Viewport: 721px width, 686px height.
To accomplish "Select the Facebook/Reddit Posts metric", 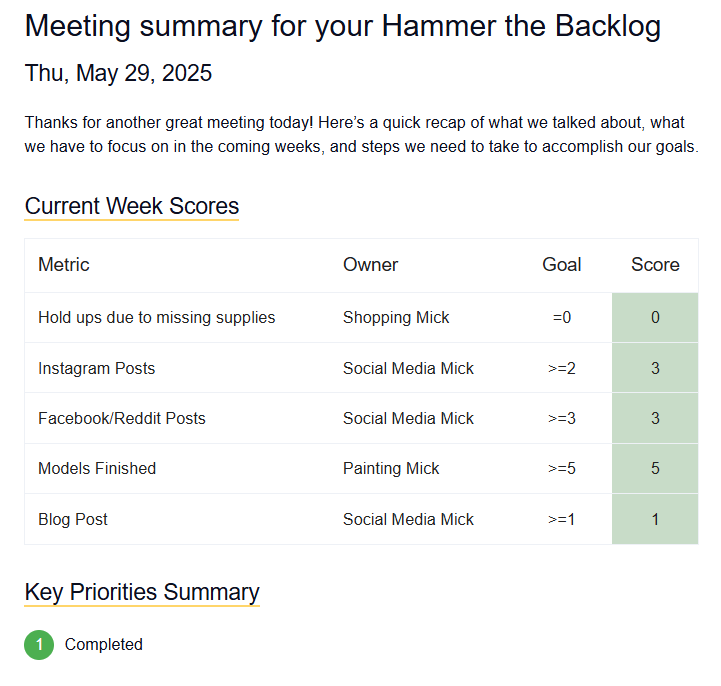I will pyautogui.click(x=122, y=418).
